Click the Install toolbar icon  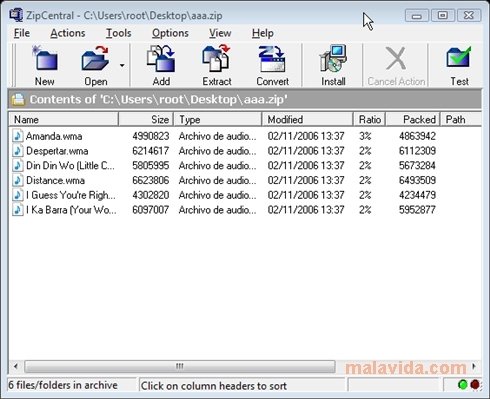click(x=333, y=59)
